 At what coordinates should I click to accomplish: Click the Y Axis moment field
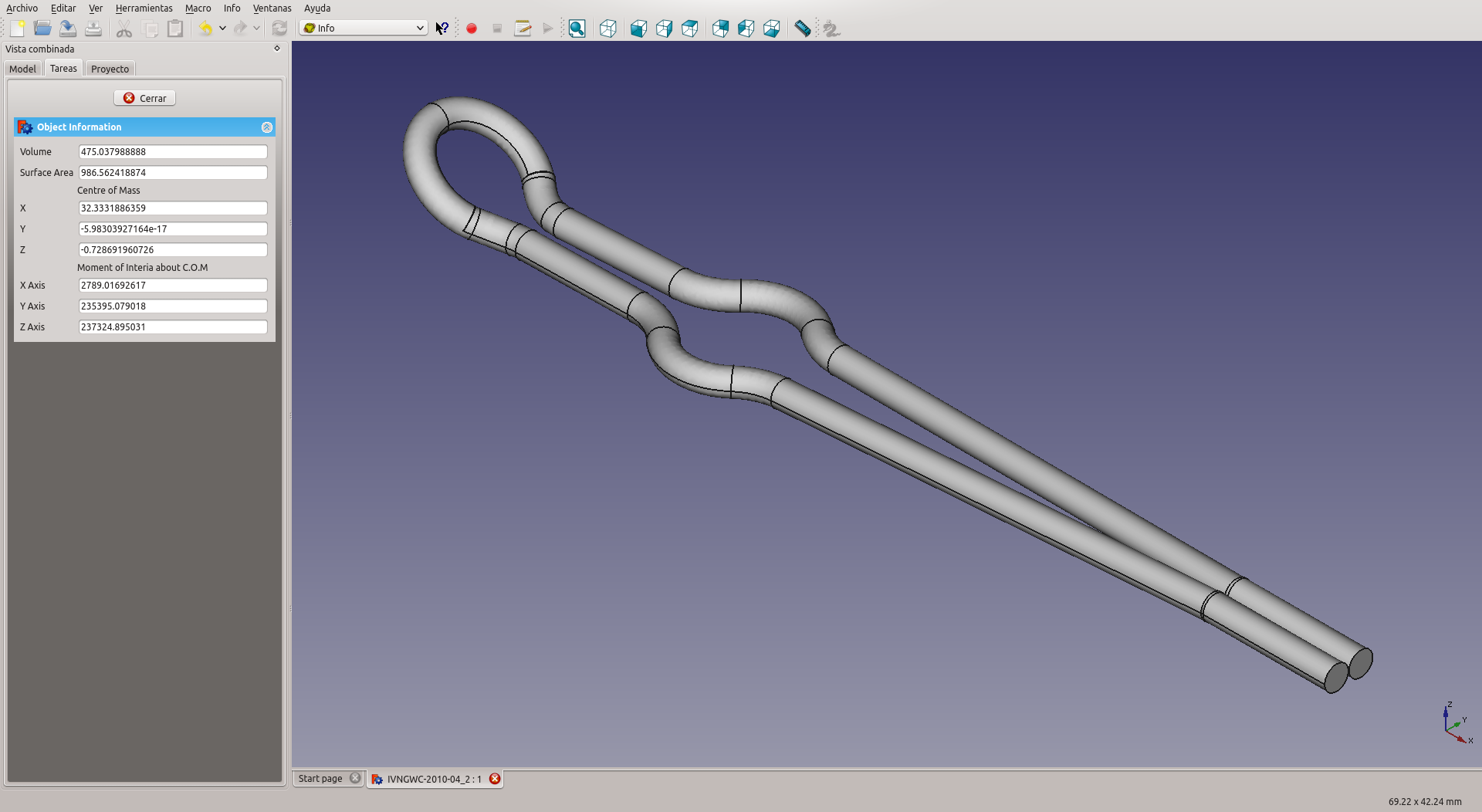[173, 306]
